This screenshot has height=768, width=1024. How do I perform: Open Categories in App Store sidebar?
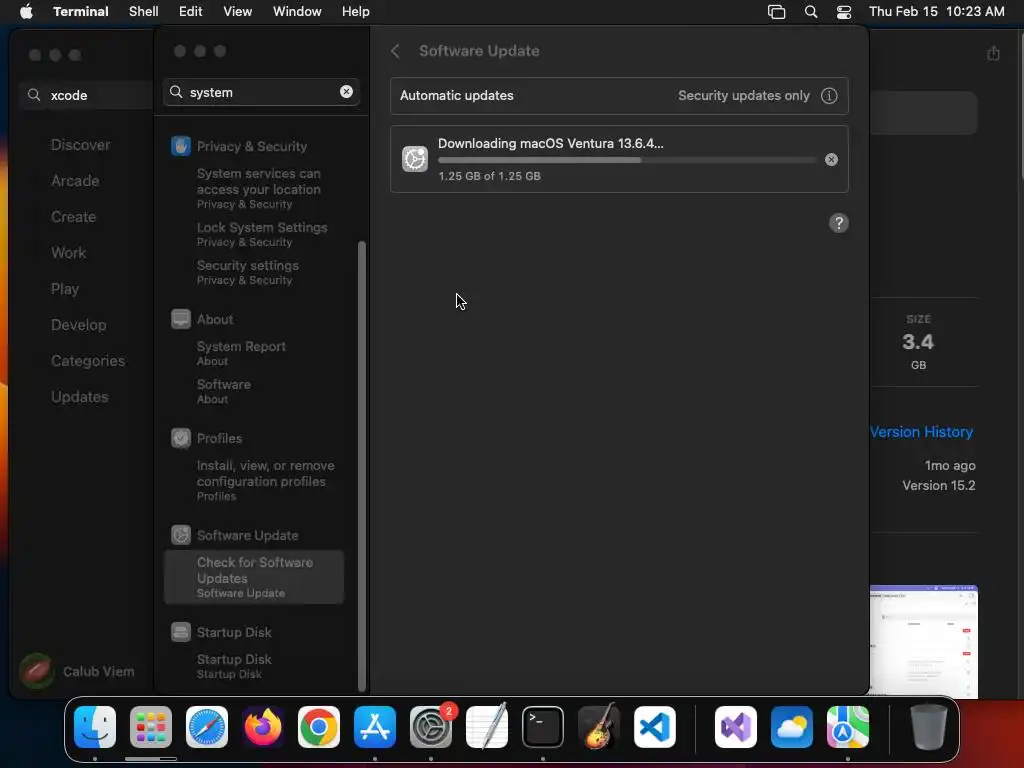[x=88, y=360]
